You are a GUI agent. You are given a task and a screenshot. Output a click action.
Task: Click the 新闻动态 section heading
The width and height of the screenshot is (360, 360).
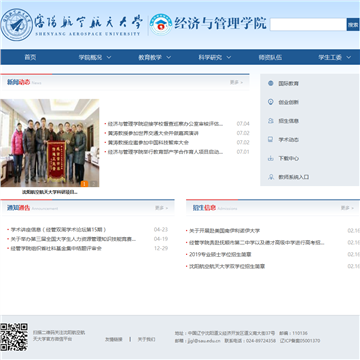19,82
